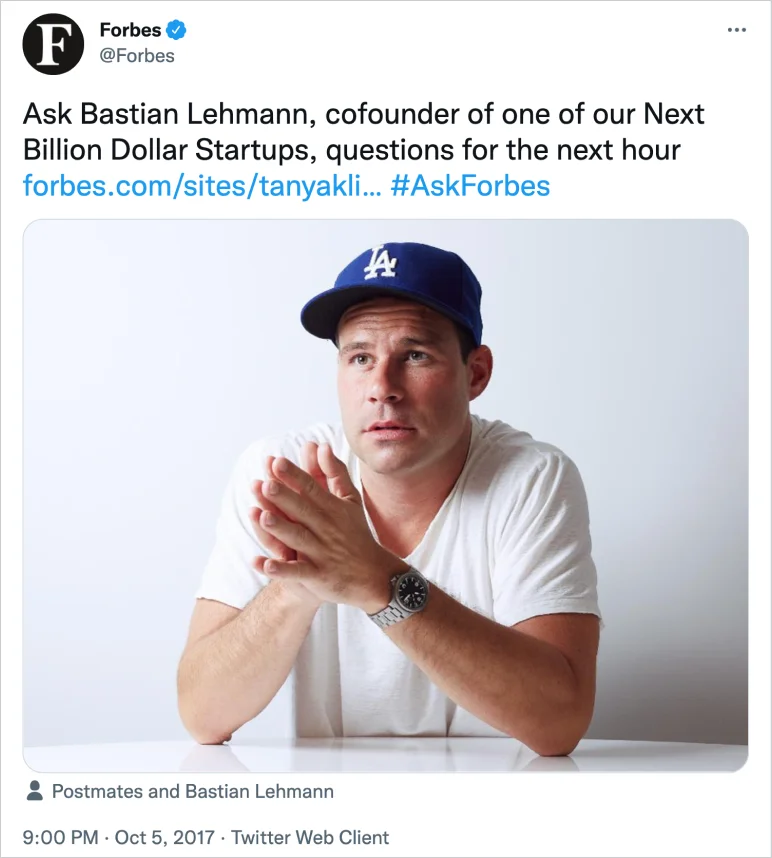The width and height of the screenshot is (772, 858).
Task: Click "Billion Dollar Startups" in the tweet text
Action: tap(171, 150)
